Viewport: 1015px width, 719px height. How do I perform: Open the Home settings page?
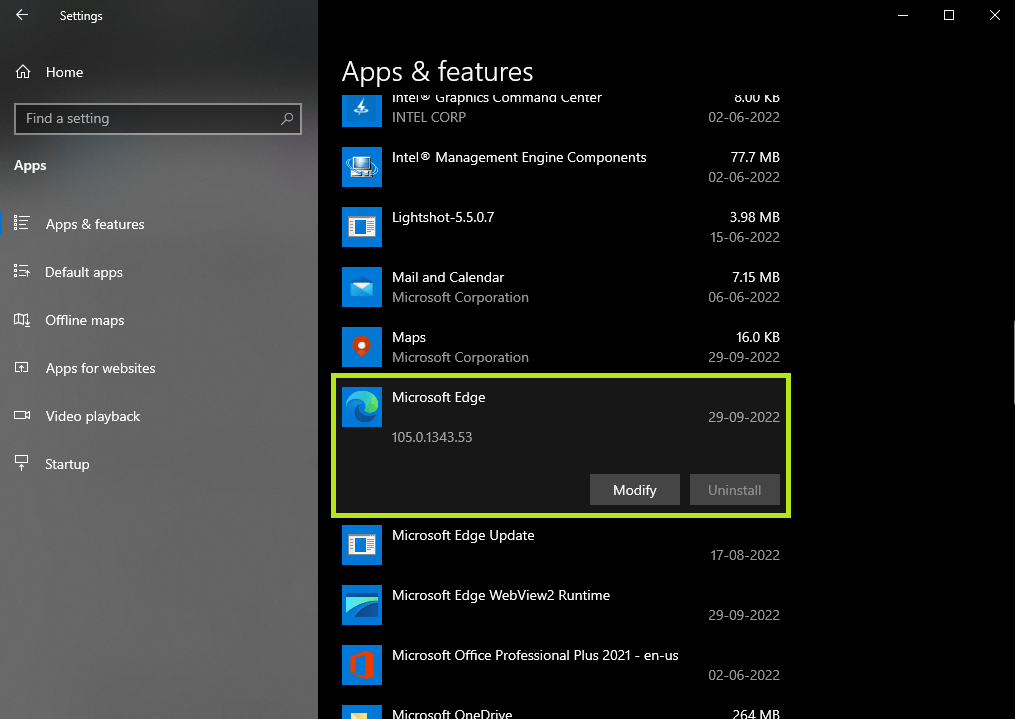coord(159,72)
